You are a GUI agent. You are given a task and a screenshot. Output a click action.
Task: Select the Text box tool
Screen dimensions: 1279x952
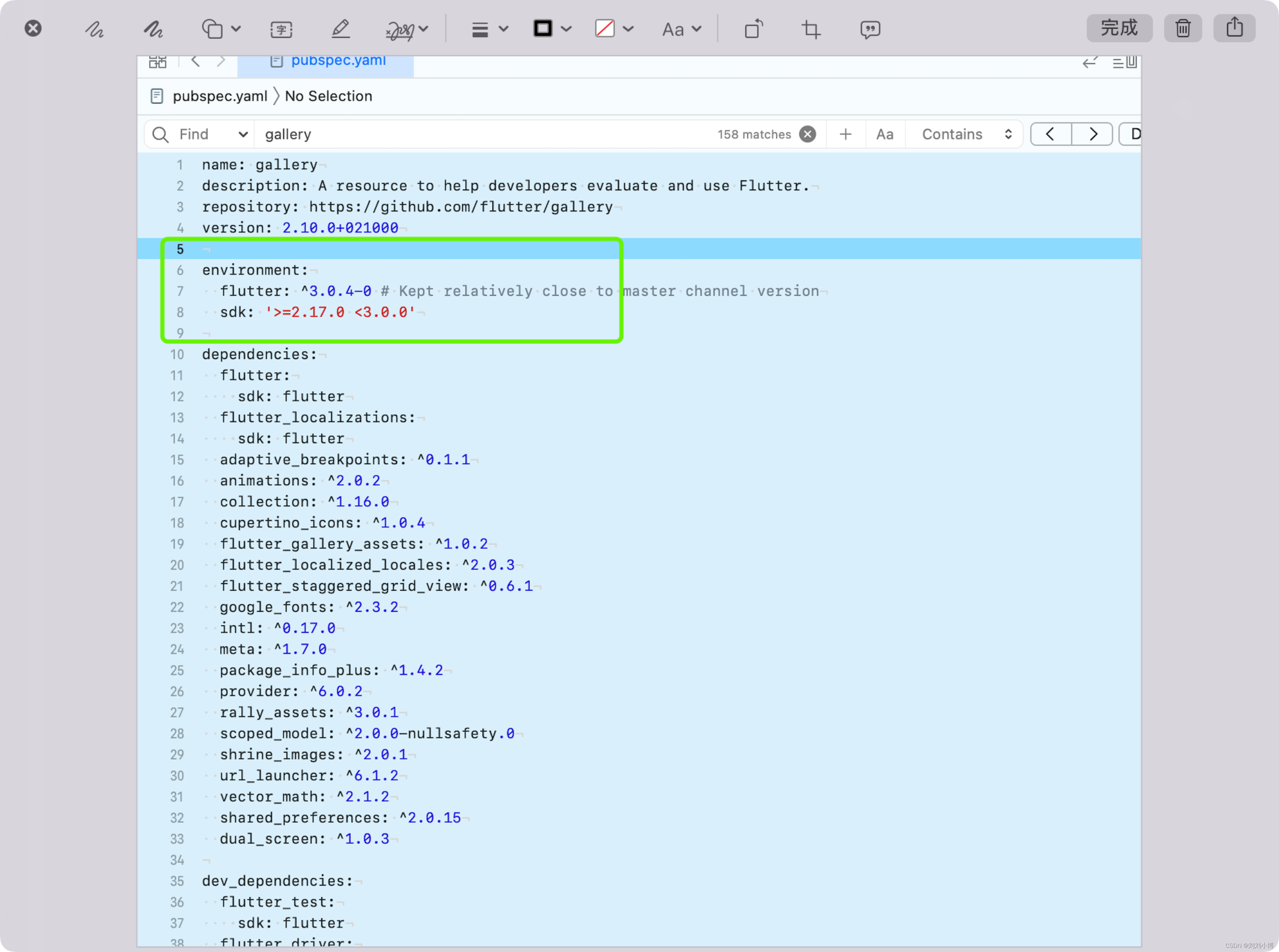281,29
